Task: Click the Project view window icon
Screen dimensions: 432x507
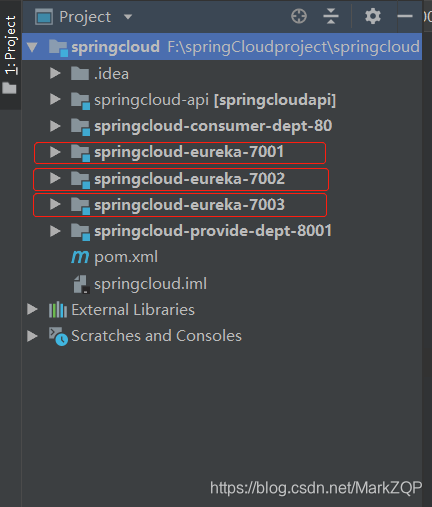Action: click(x=44, y=17)
